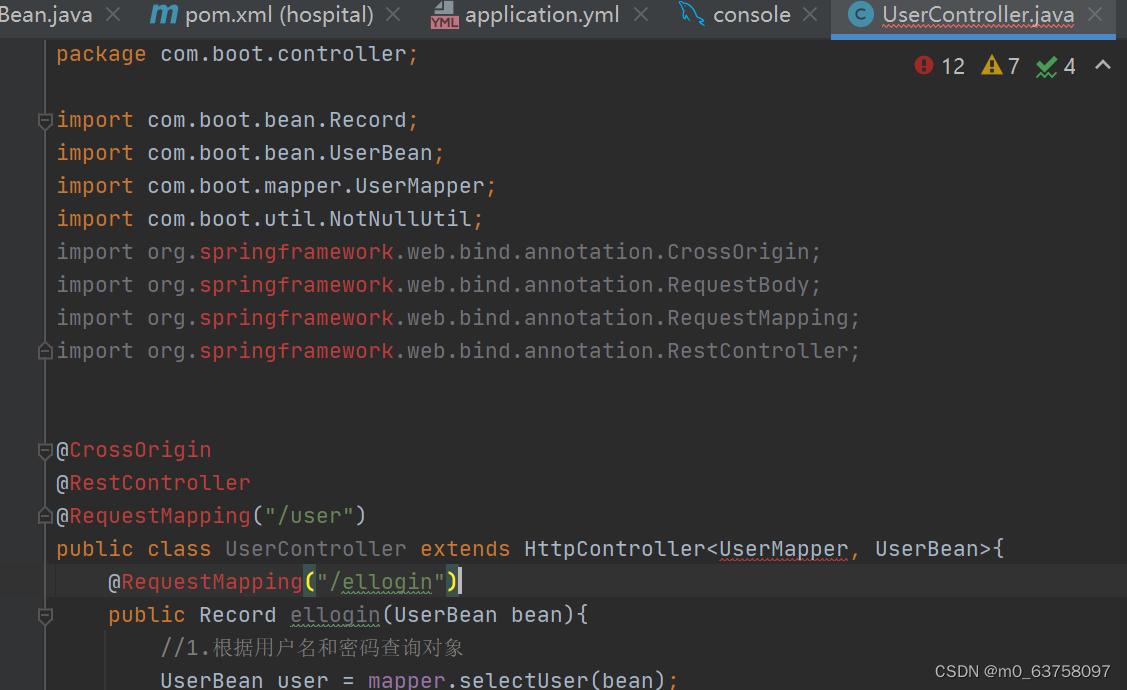Image resolution: width=1127 pixels, height=690 pixels.
Task: Click the red error count indicator
Action: [x=925, y=65]
